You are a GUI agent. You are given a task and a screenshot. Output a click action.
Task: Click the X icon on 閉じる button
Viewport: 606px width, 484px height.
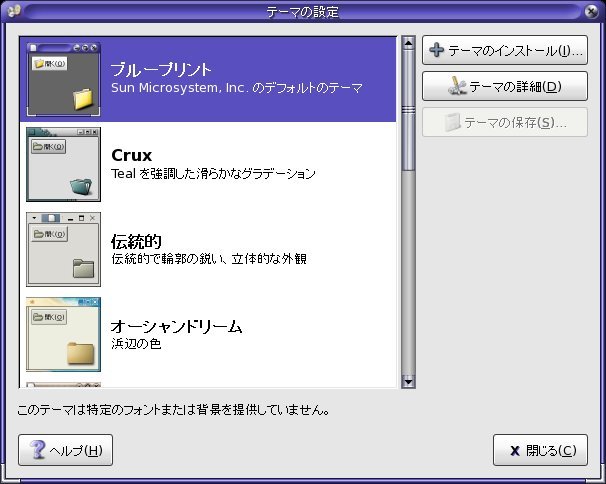click(x=515, y=450)
